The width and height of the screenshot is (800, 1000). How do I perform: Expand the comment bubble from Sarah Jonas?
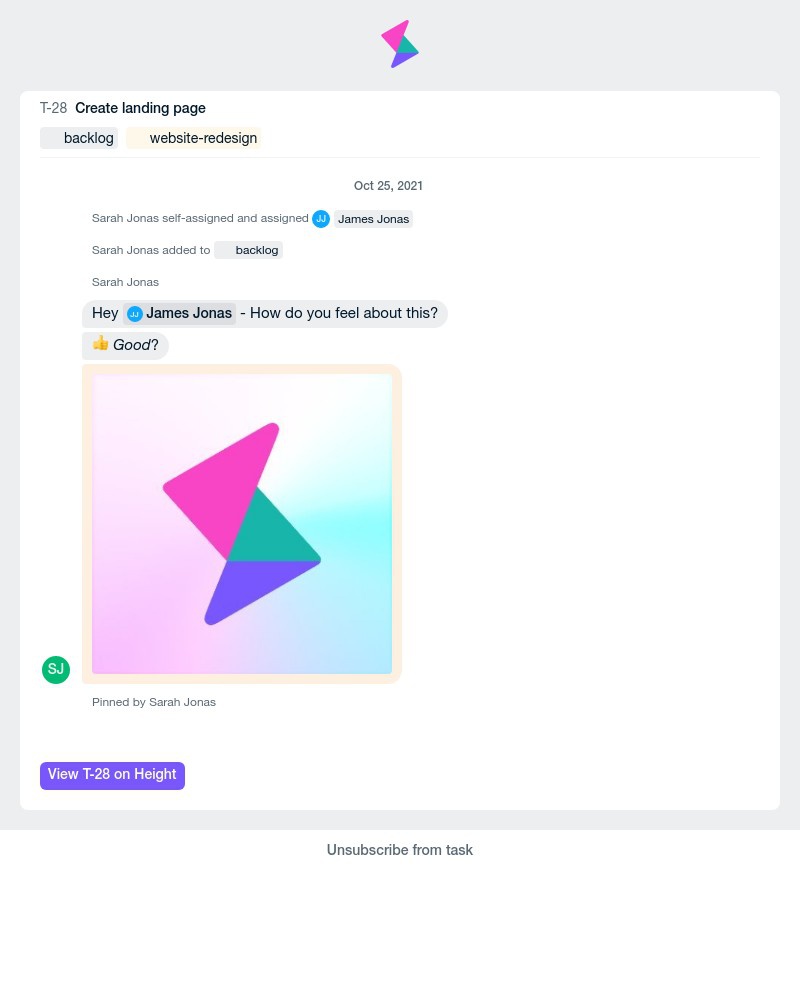(x=265, y=313)
